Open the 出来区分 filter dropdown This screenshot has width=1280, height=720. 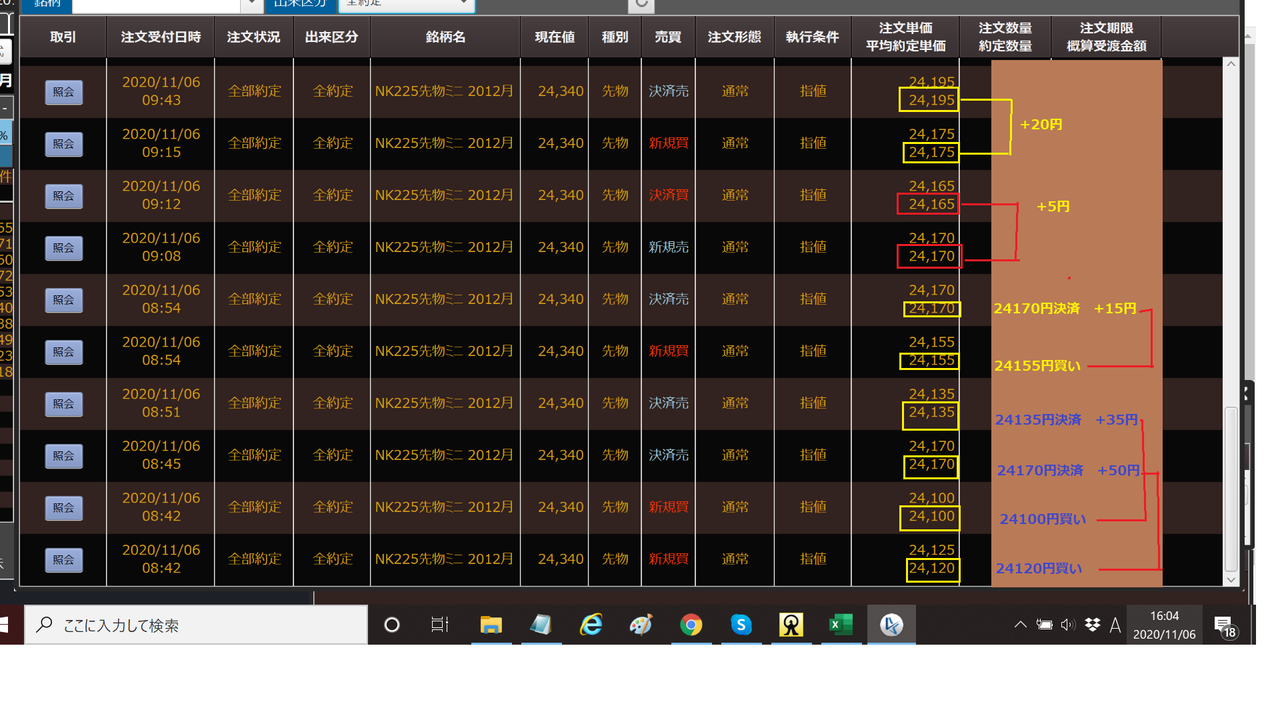[x=406, y=5]
